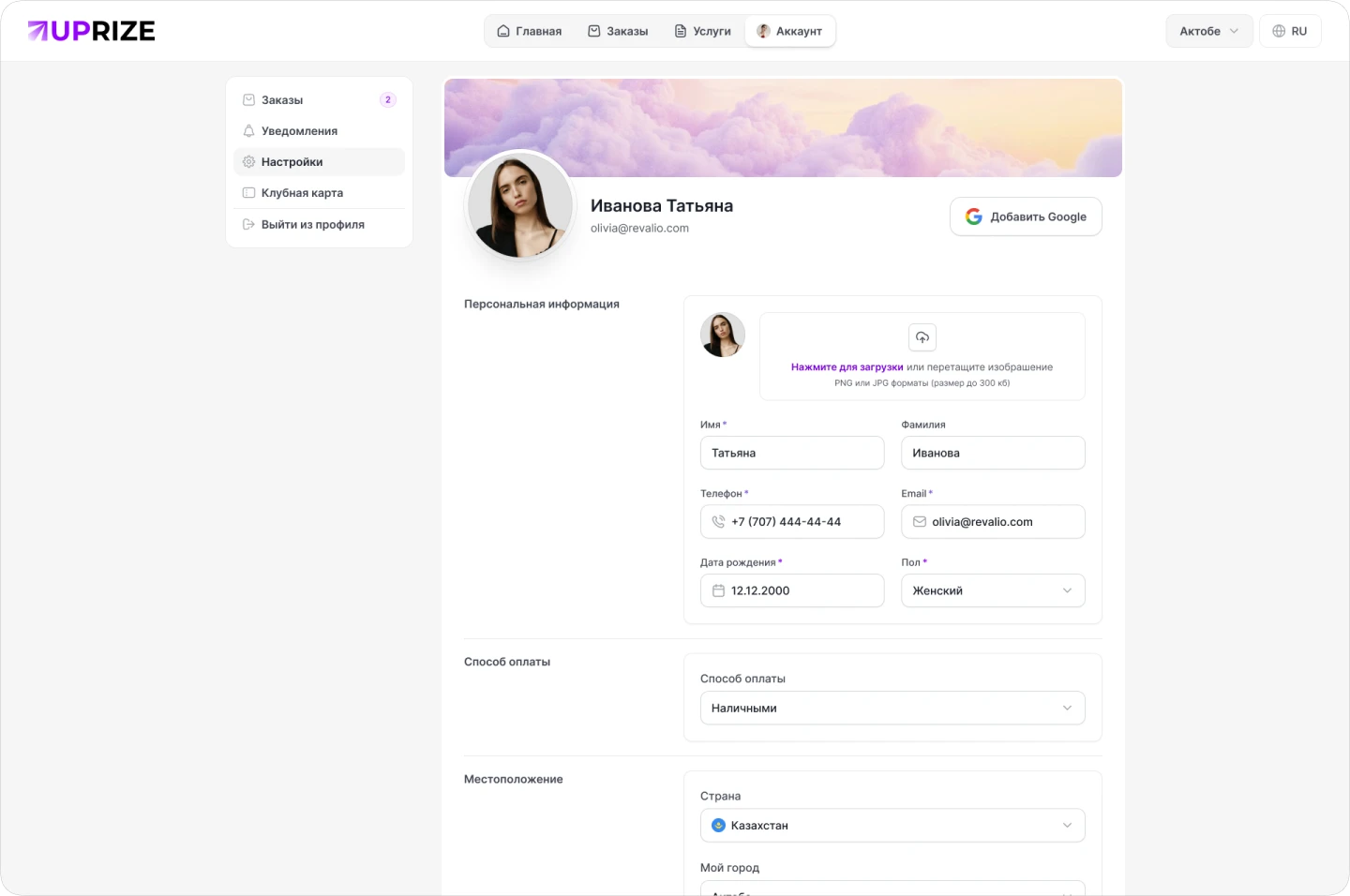Viewport: 1350px width, 896px height.
Task: Select Настройки in the sidebar
Action: (x=319, y=161)
